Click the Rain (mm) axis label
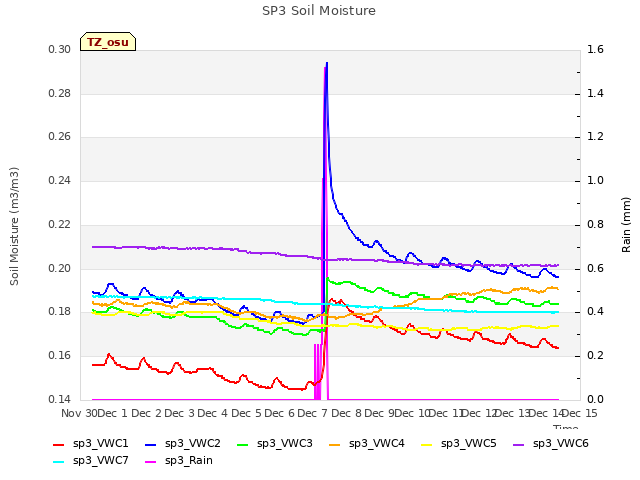This screenshot has height=480, width=640. [626, 225]
